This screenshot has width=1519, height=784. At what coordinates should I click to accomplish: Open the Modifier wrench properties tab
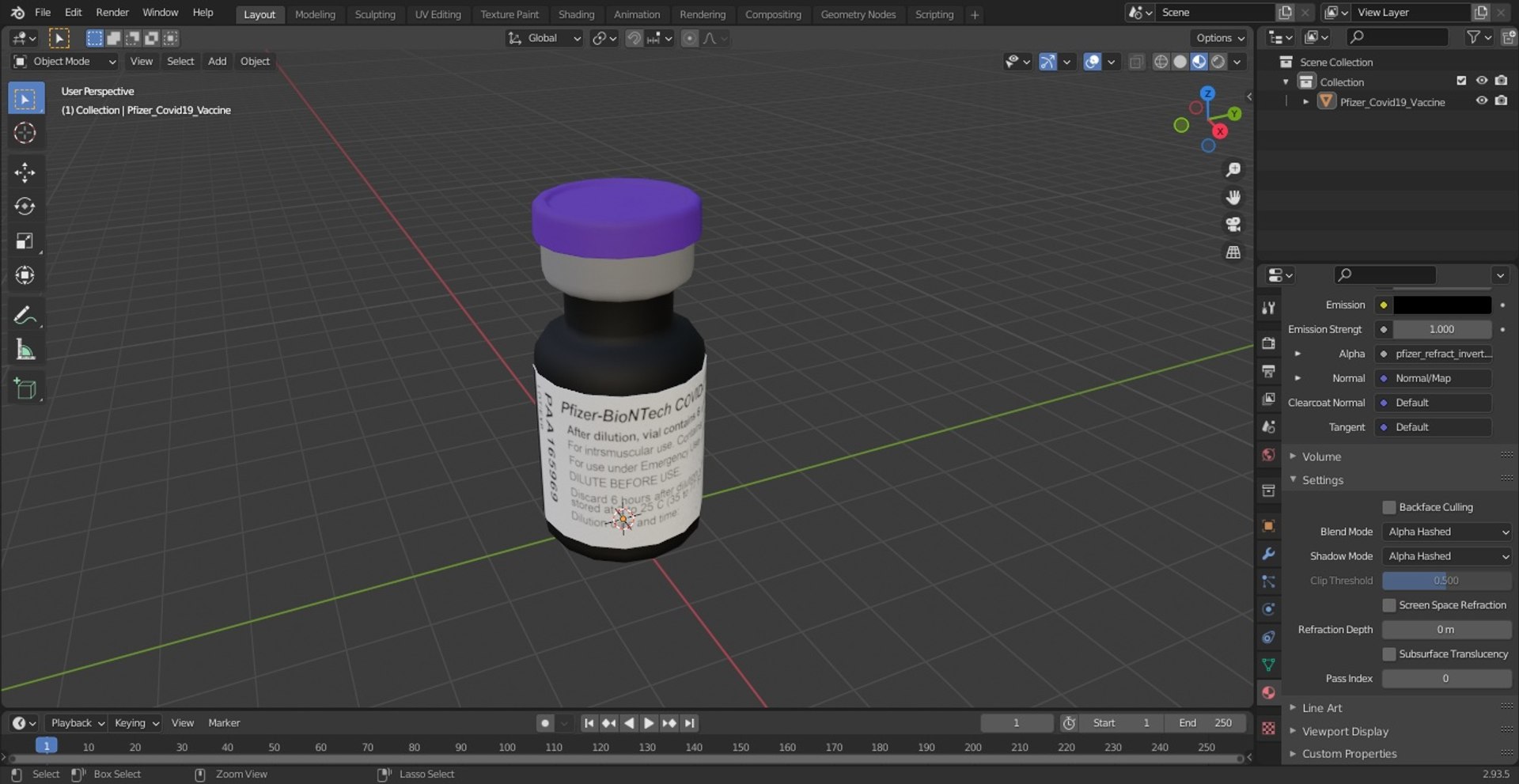1268,554
